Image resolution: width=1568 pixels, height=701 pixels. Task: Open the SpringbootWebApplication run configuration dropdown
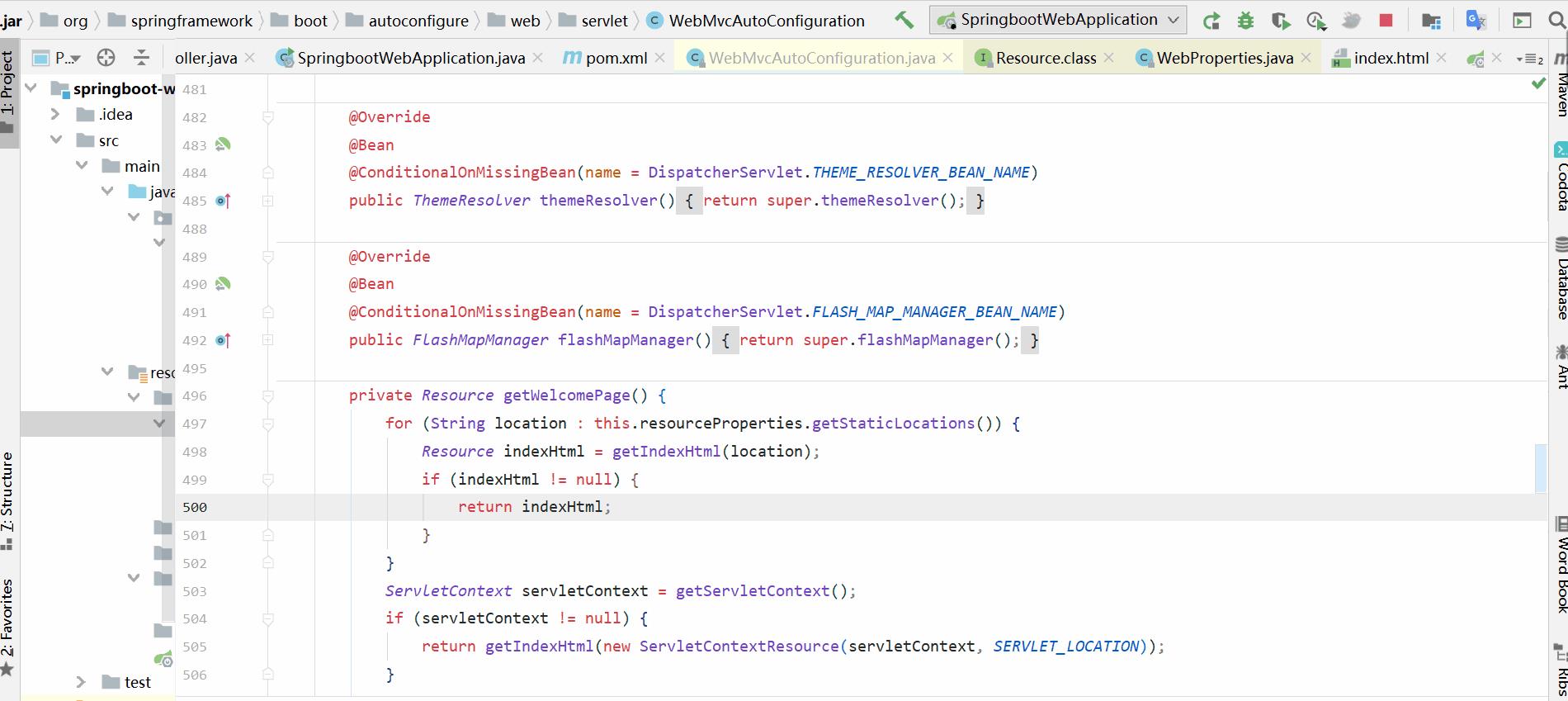[1058, 20]
